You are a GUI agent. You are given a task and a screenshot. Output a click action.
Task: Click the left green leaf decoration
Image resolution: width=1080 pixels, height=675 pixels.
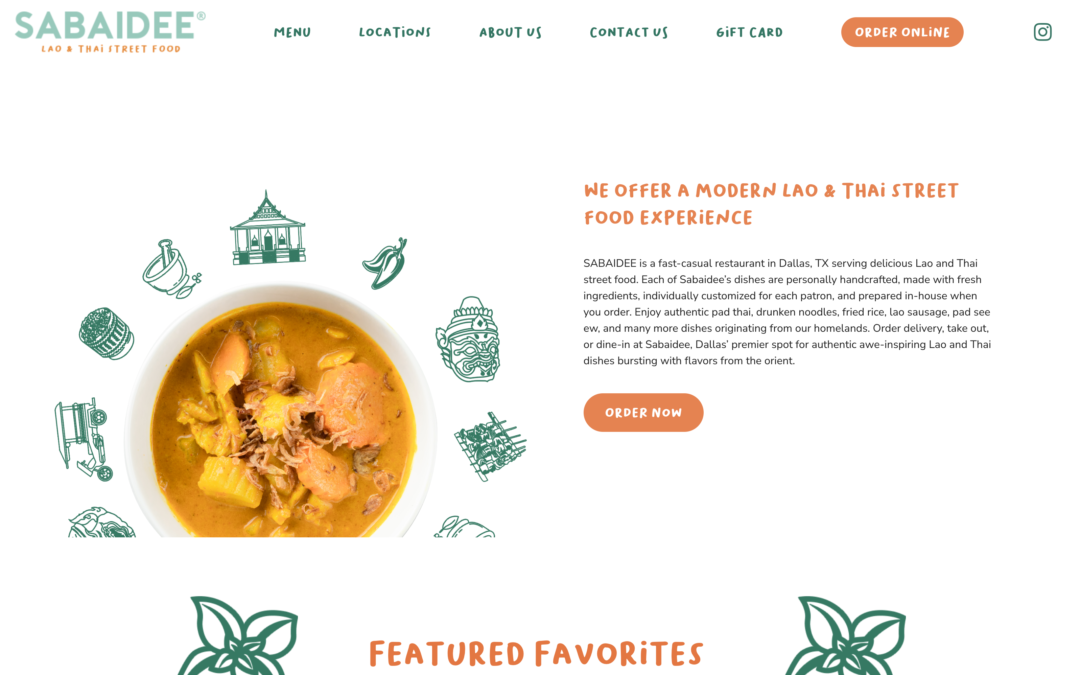[x=238, y=635]
